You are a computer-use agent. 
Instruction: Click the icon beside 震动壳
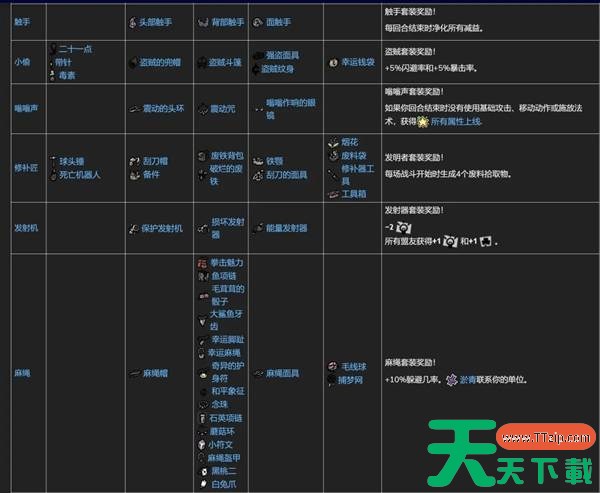[203, 109]
